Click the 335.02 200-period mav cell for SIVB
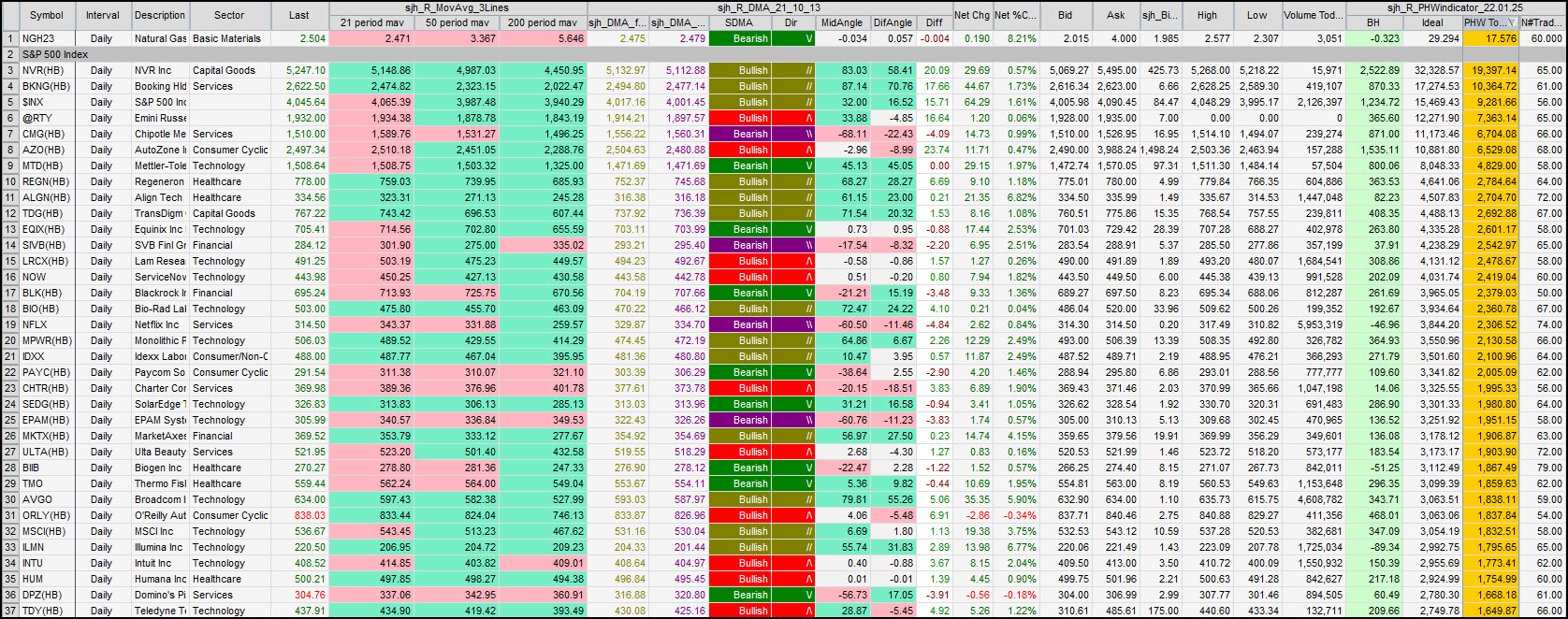This screenshot has height=619, width=1568. (544, 245)
